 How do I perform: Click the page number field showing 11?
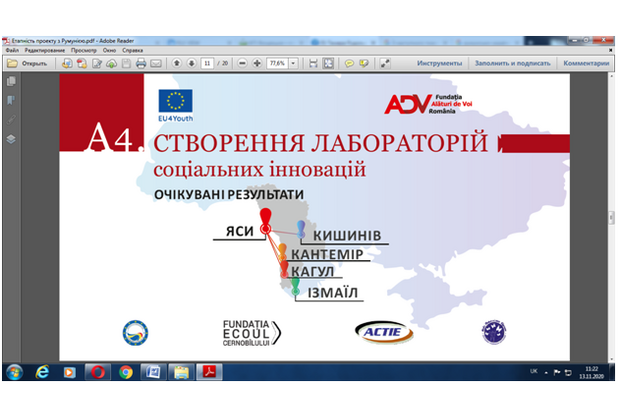(207, 63)
